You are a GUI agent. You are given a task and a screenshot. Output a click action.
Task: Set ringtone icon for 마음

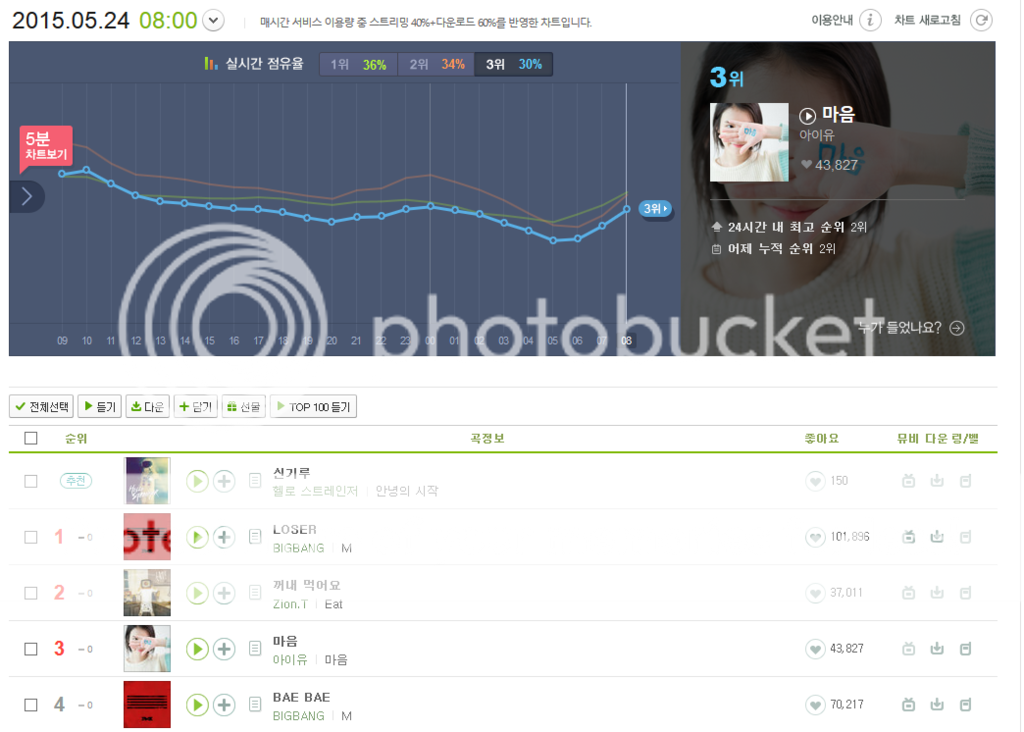coord(965,648)
